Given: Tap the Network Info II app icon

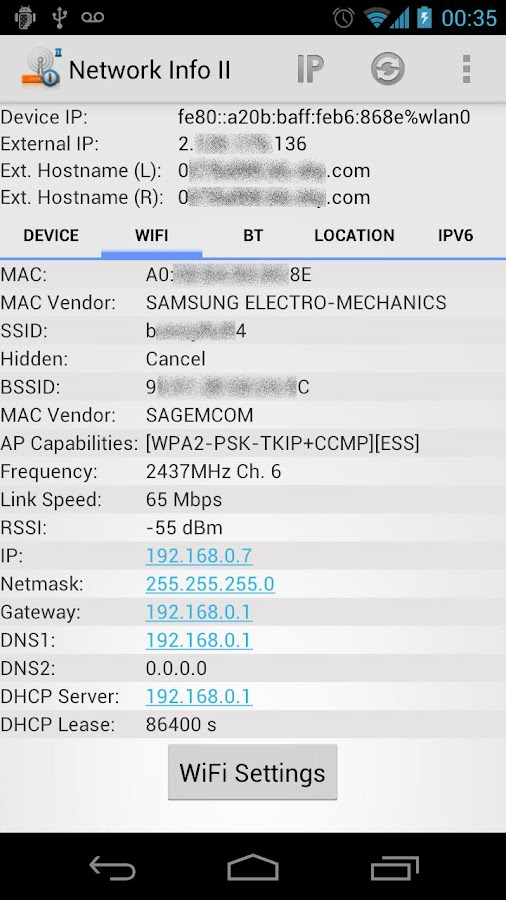Looking at the screenshot, I should [42, 68].
